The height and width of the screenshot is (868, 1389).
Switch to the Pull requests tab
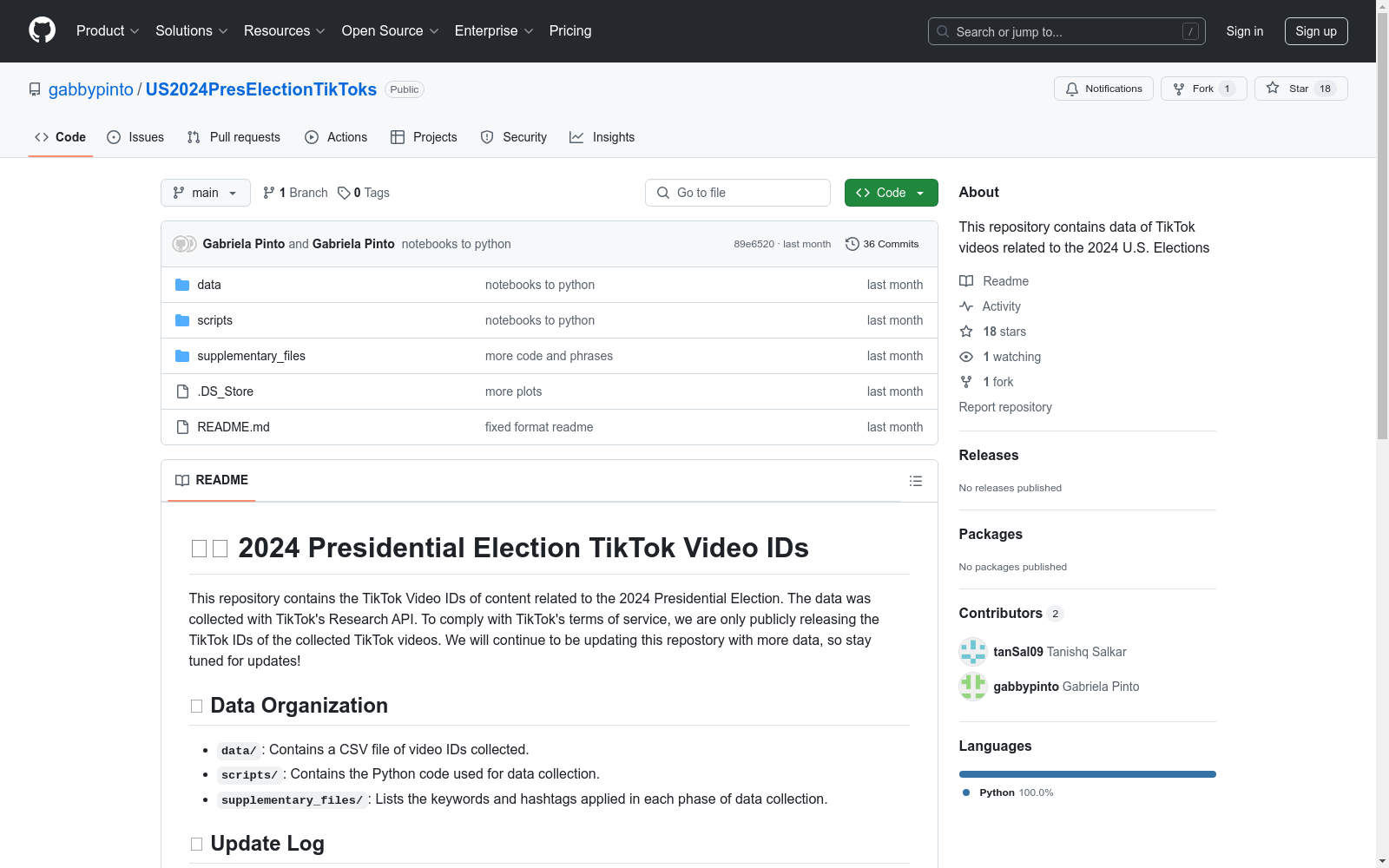coord(234,137)
